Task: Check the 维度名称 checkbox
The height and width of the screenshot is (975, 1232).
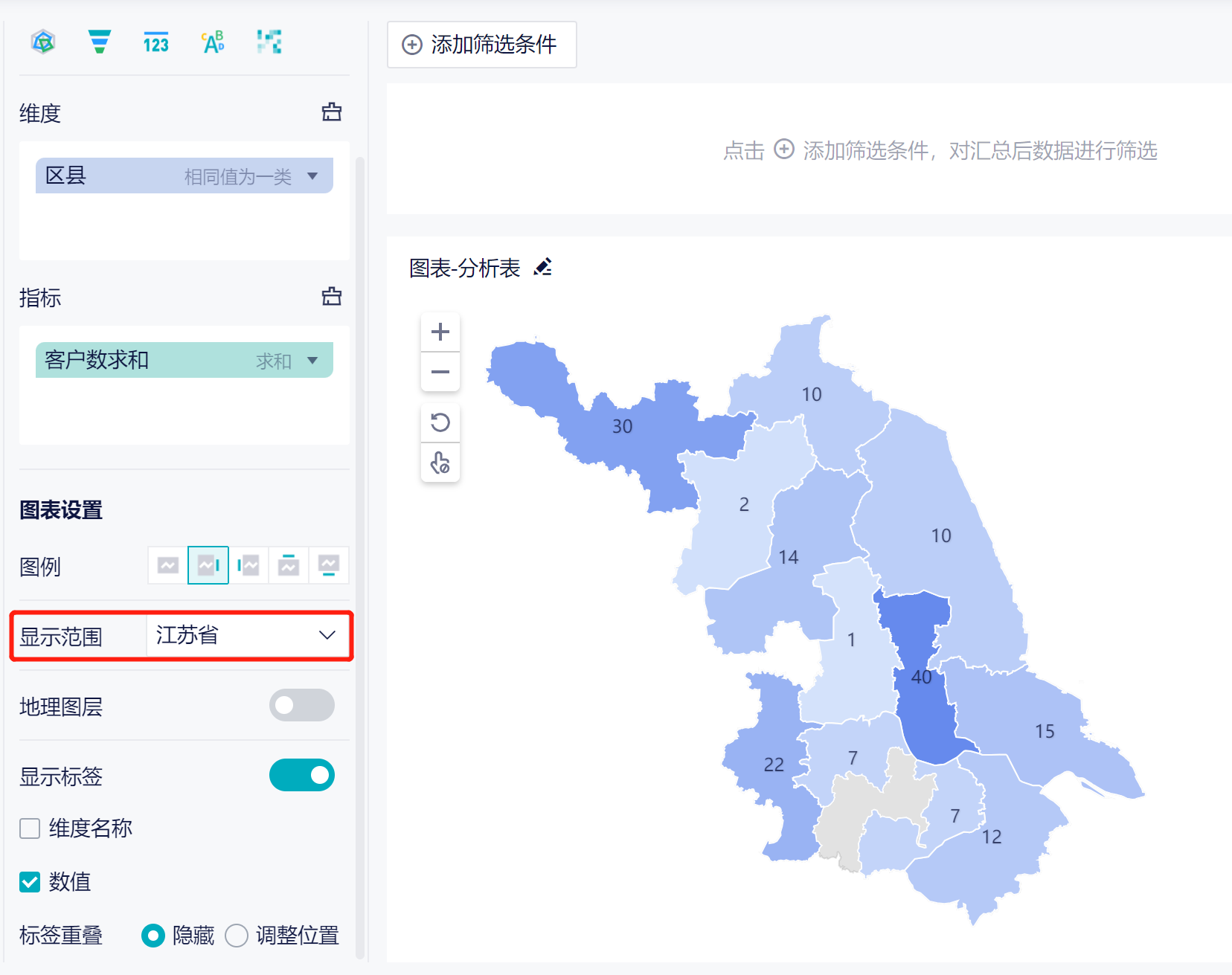Action: click(x=30, y=828)
